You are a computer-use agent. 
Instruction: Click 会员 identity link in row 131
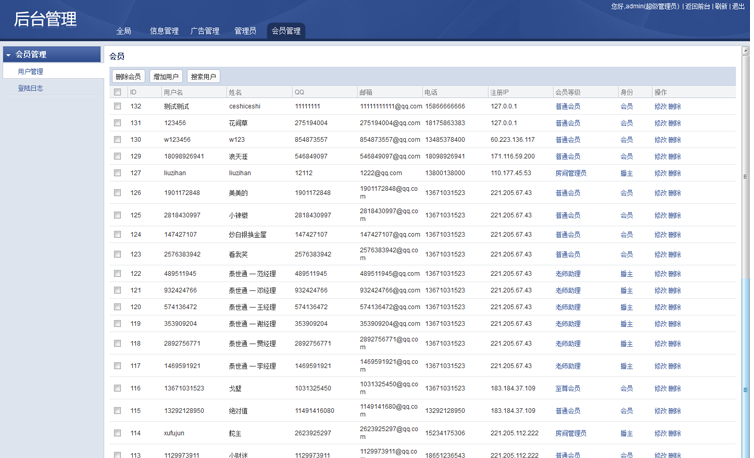(627, 123)
